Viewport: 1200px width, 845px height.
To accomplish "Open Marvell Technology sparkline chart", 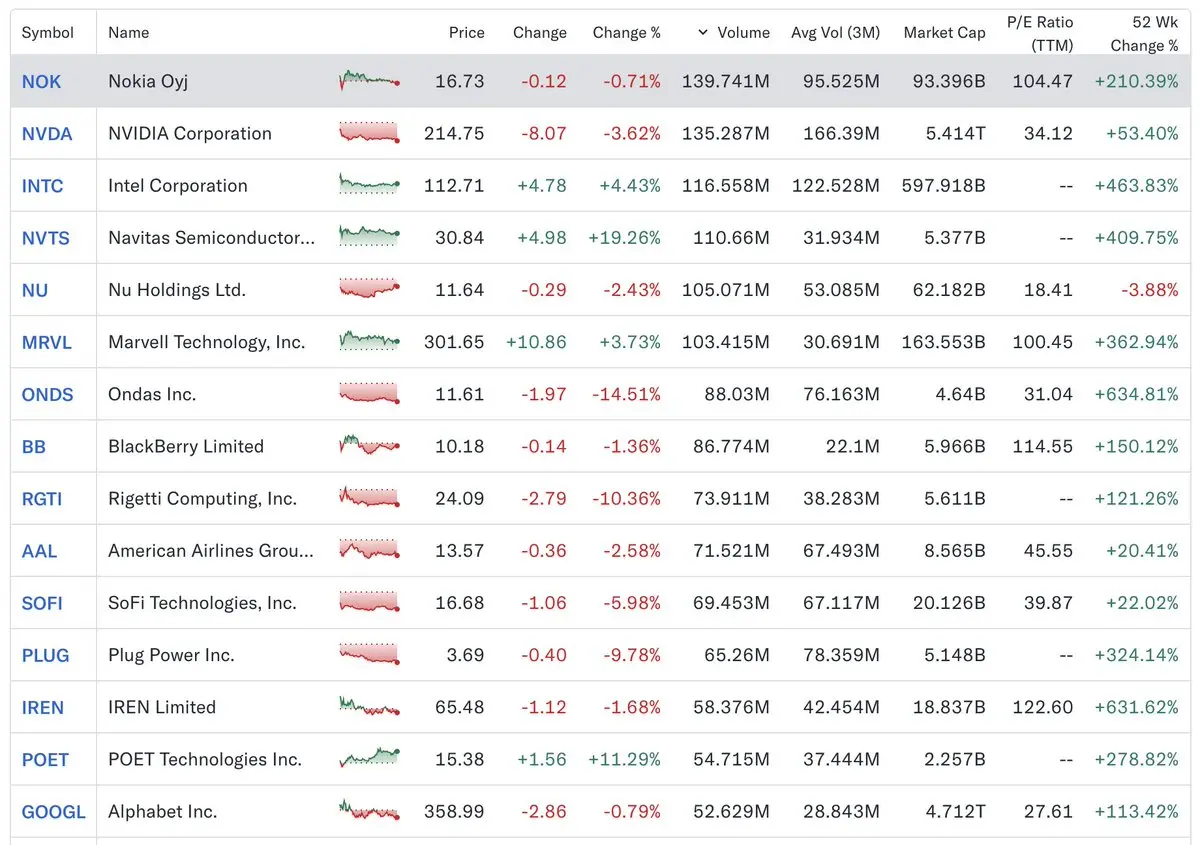I will [370, 341].
